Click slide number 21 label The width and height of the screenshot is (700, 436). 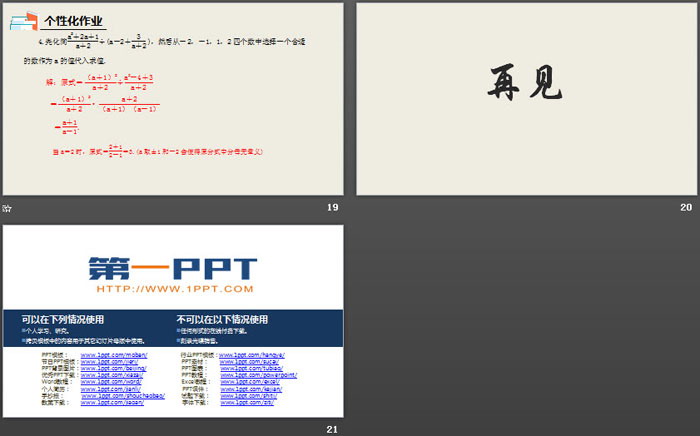pyautogui.click(x=332, y=429)
